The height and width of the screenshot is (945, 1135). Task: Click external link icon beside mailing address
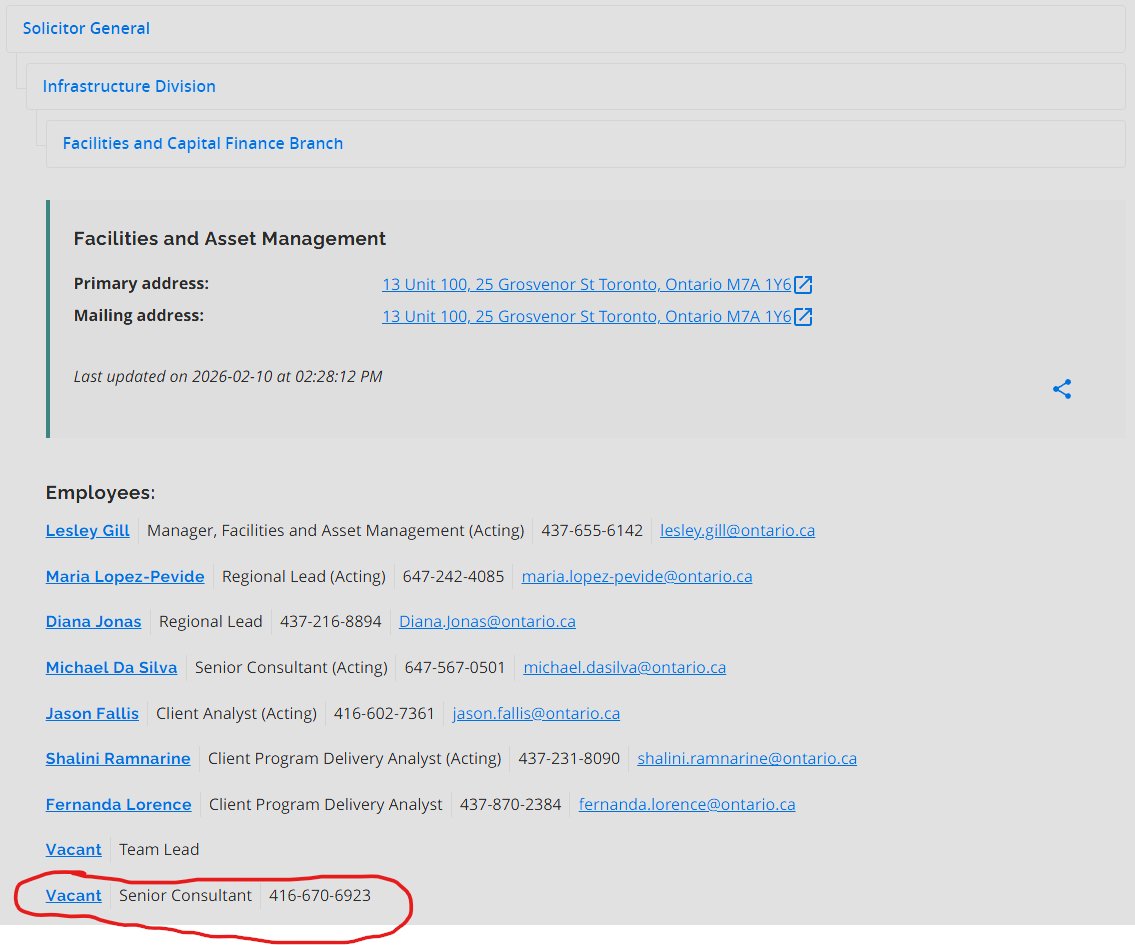click(x=803, y=316)
